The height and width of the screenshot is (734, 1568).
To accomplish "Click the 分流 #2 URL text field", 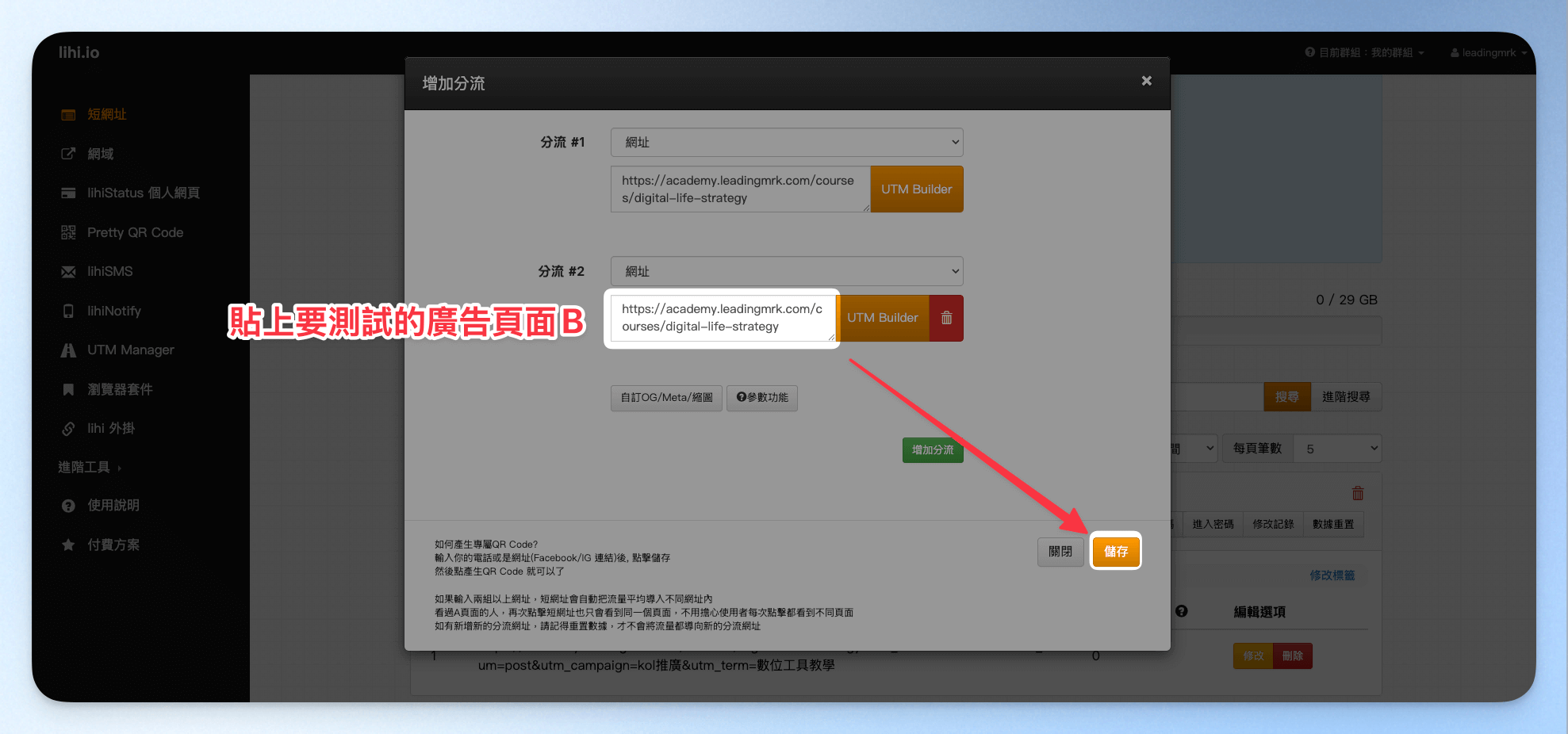I will 723,318.
